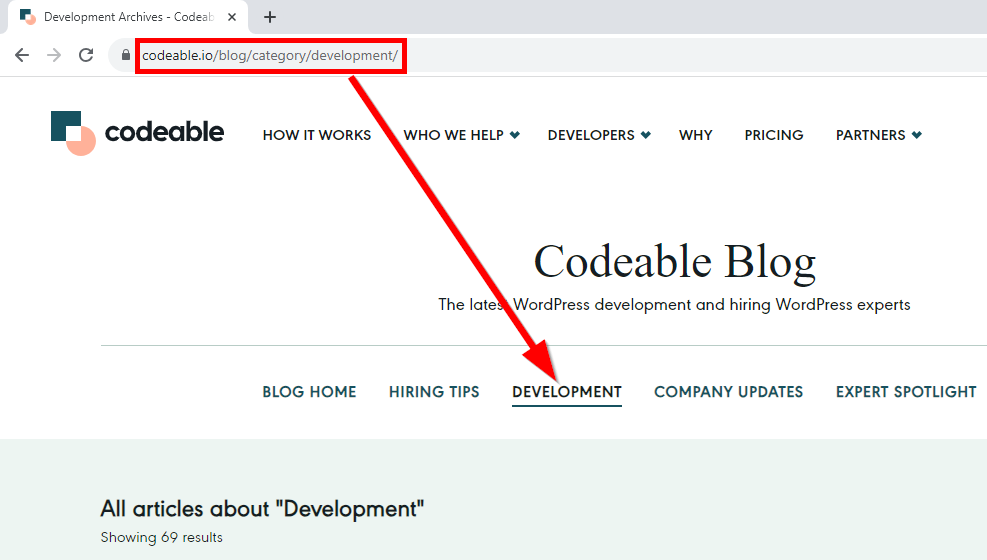Expand the Partners dropdown menu

pyautogui.click(x=879, y=135)
